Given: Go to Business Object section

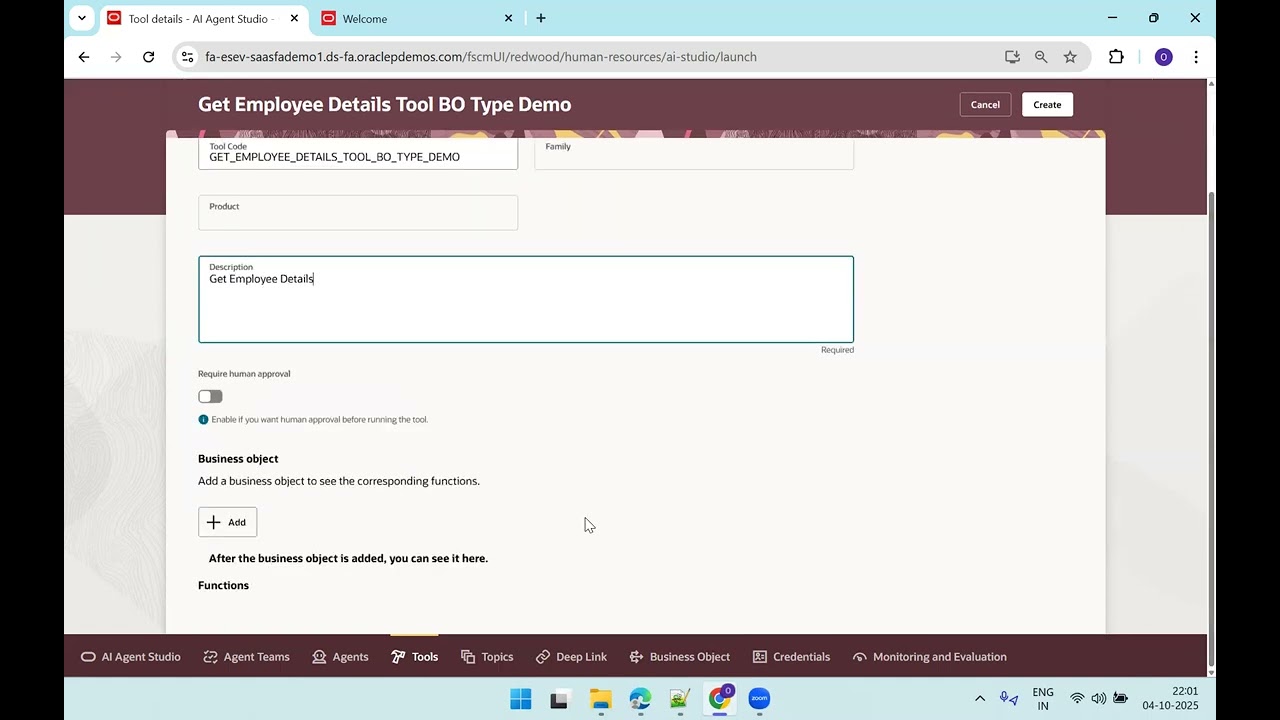Looking at the screenshot, I should [680, 657].
